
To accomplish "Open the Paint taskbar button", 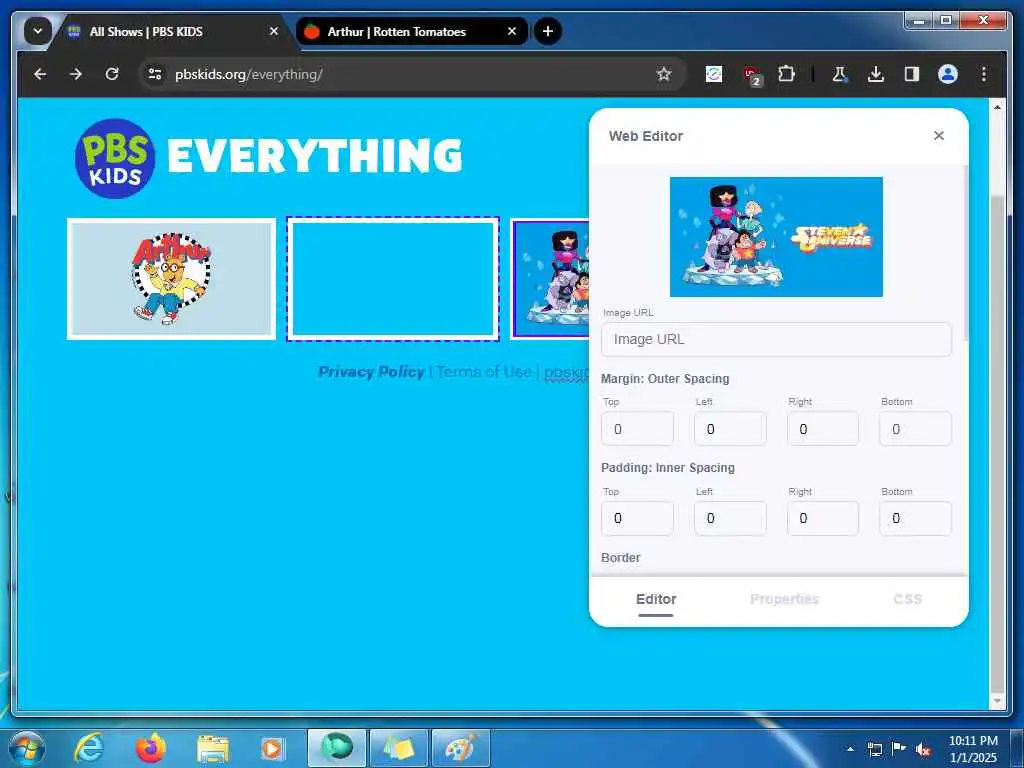I will point(460,748).
